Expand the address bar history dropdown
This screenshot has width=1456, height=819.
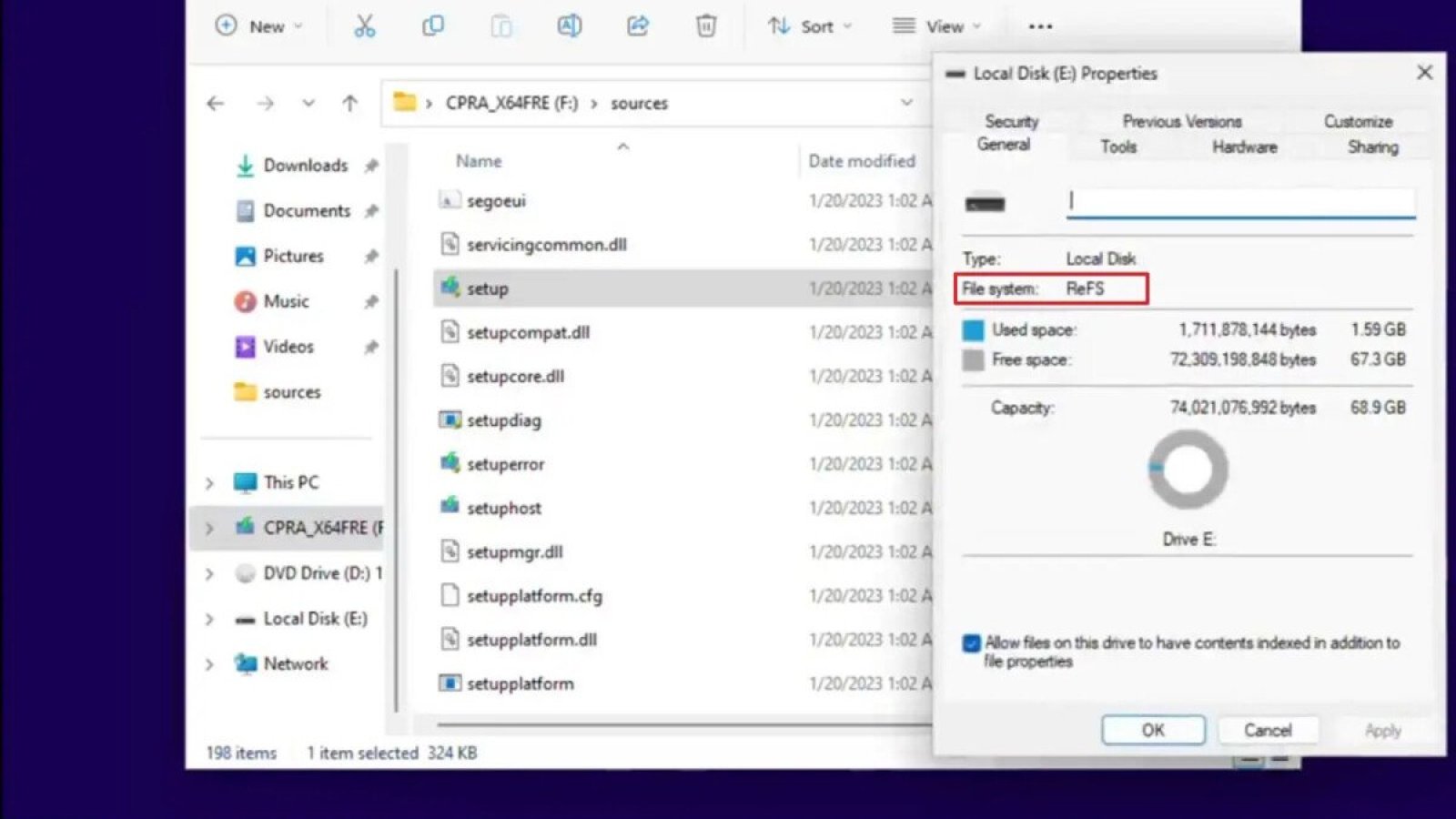(906, 103)
